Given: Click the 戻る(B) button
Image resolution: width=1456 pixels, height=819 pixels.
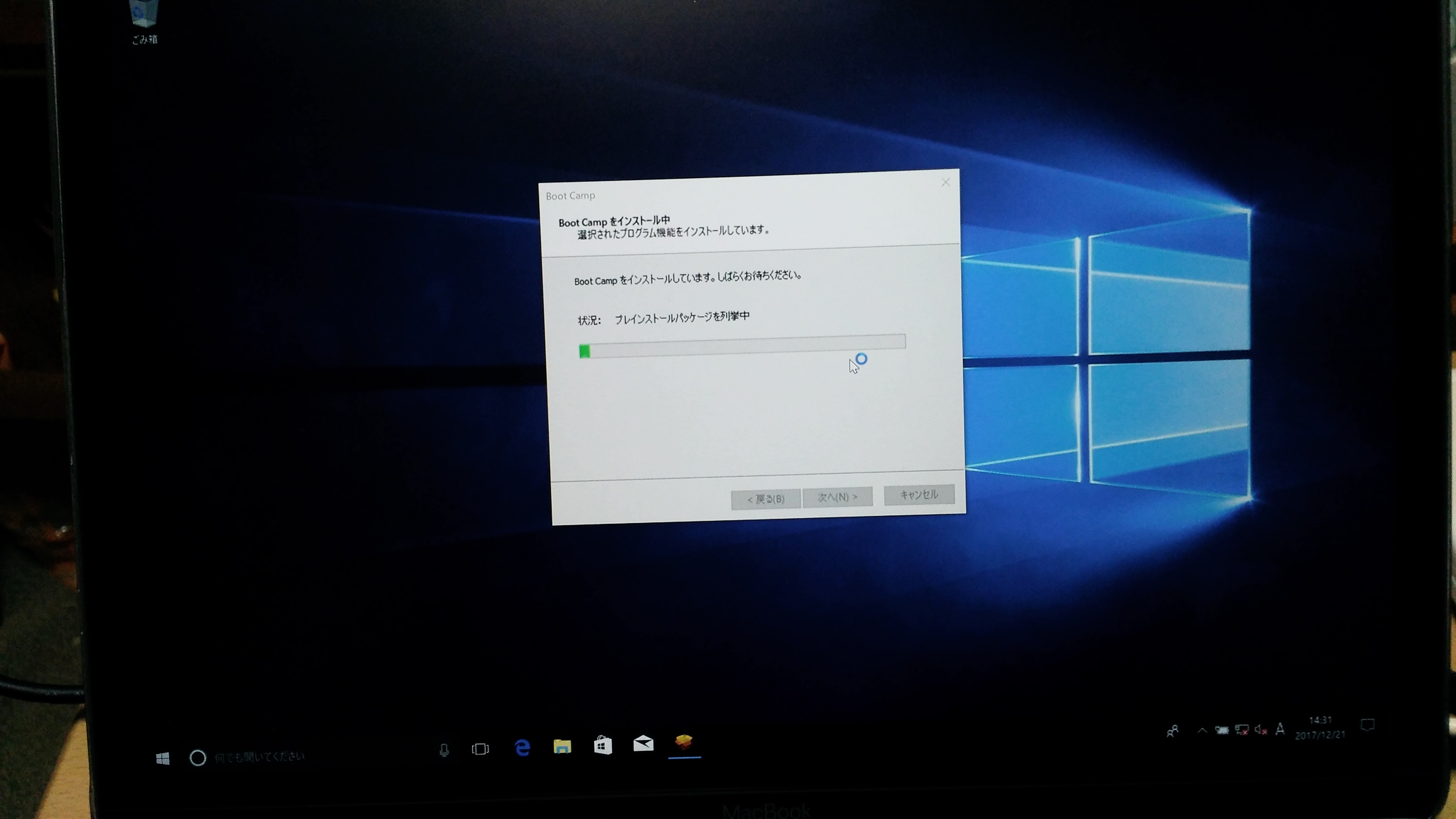Looking at the screenshot, I should [766, 499].
